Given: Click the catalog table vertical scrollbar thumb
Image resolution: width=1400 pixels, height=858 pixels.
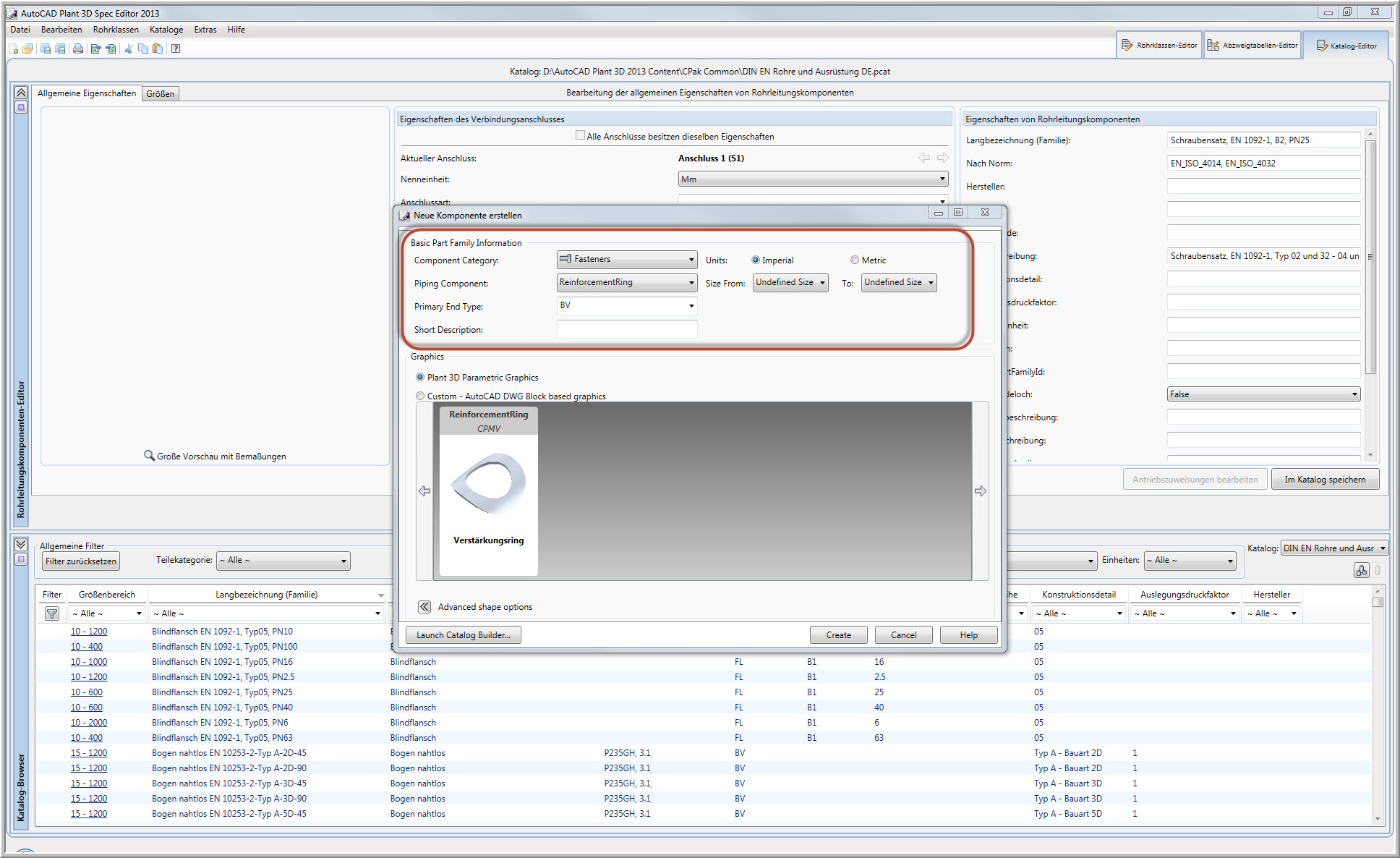Looking at the screenshot, I should (x=1378, y=602).
